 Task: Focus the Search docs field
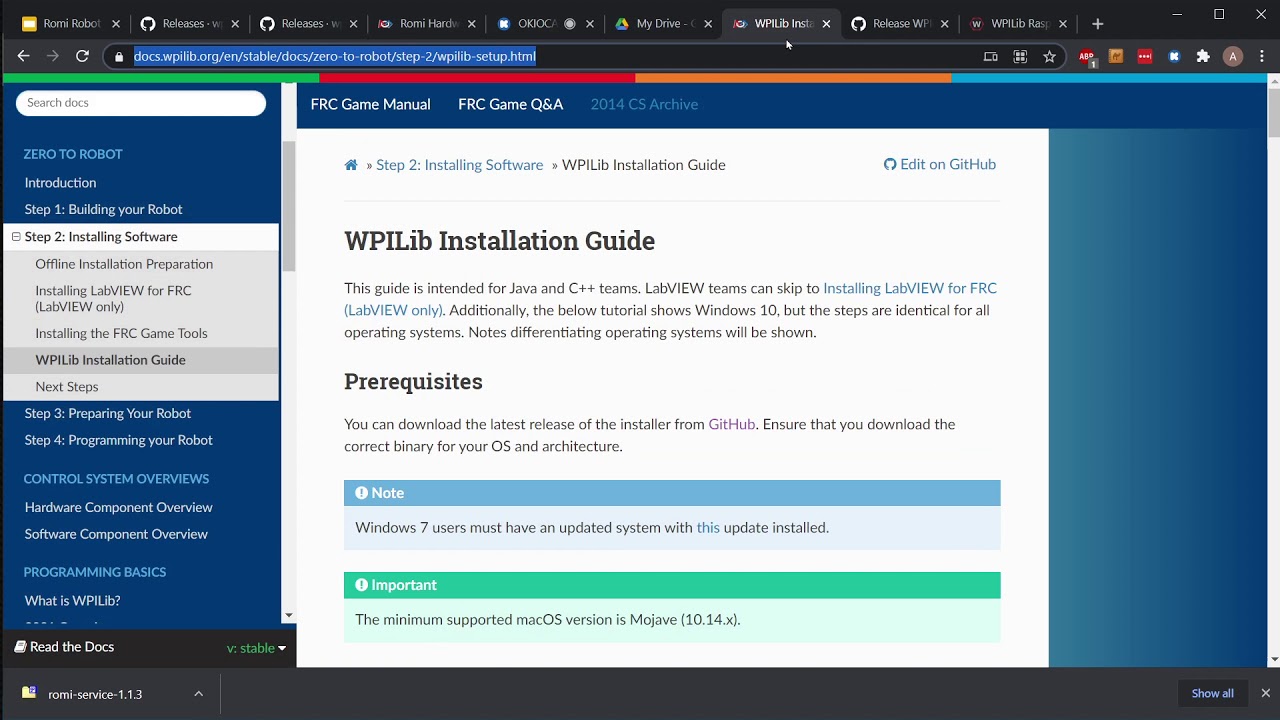point(141,103)
